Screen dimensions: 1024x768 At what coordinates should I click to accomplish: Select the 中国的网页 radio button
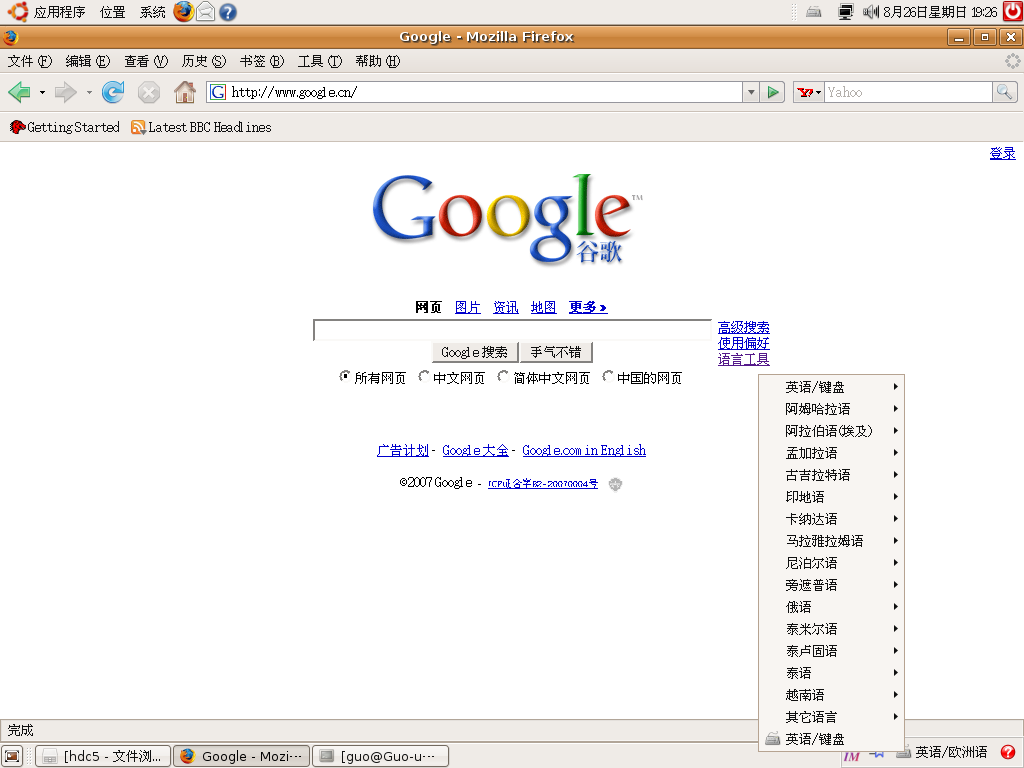(607, 377)
